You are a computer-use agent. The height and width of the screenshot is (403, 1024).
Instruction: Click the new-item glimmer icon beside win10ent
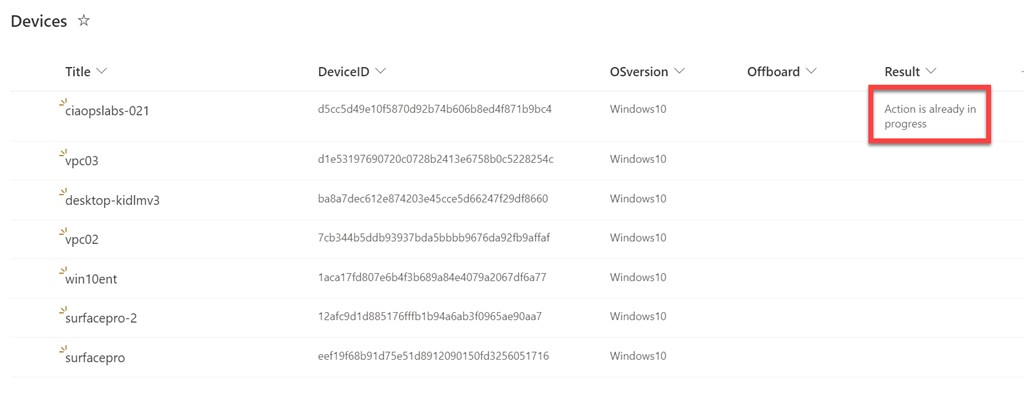[62, 272]
